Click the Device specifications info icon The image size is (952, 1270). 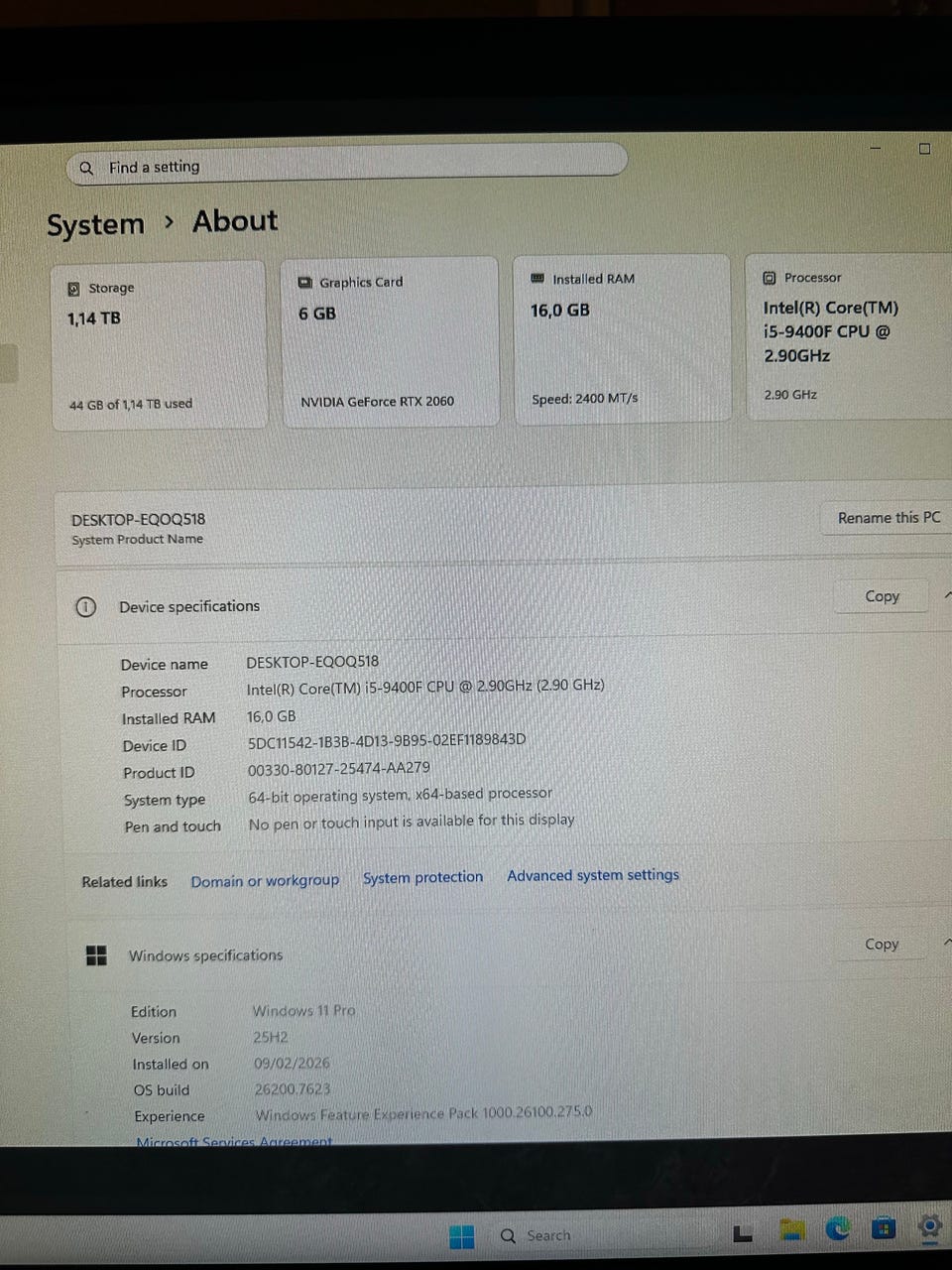click(x=86, y=607)
